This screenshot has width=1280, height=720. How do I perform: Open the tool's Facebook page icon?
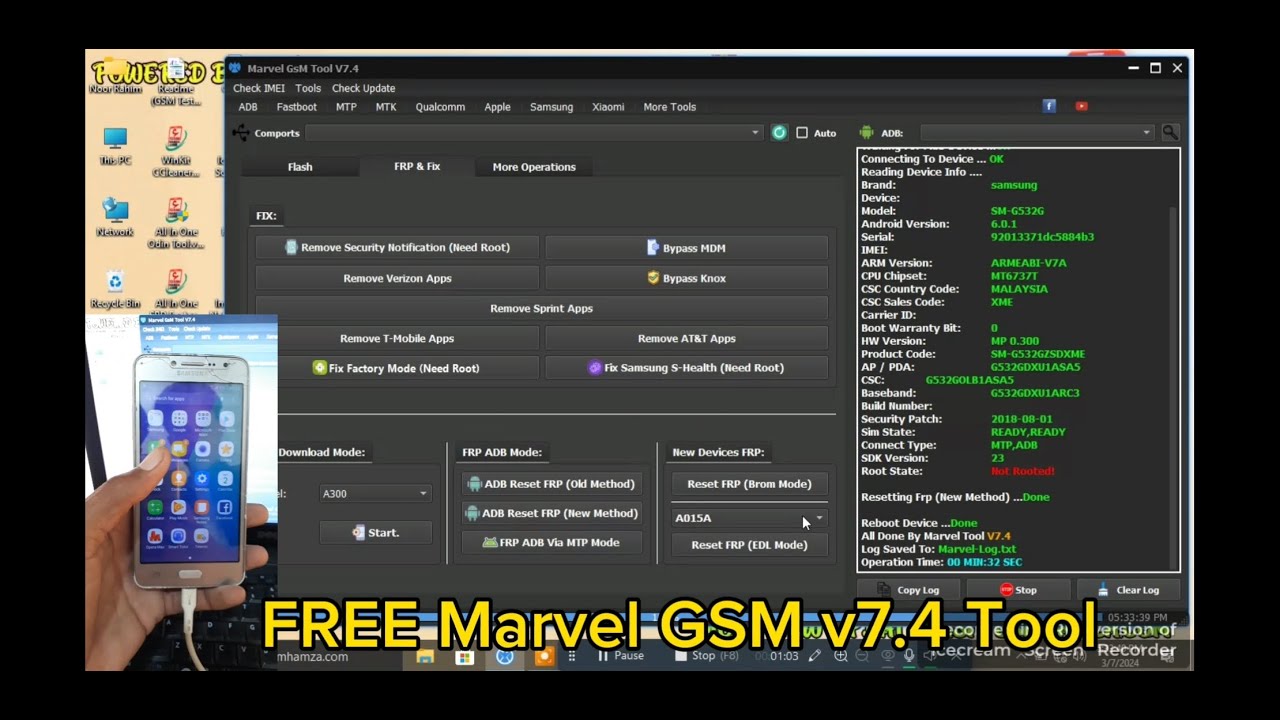pos(1049,106)
